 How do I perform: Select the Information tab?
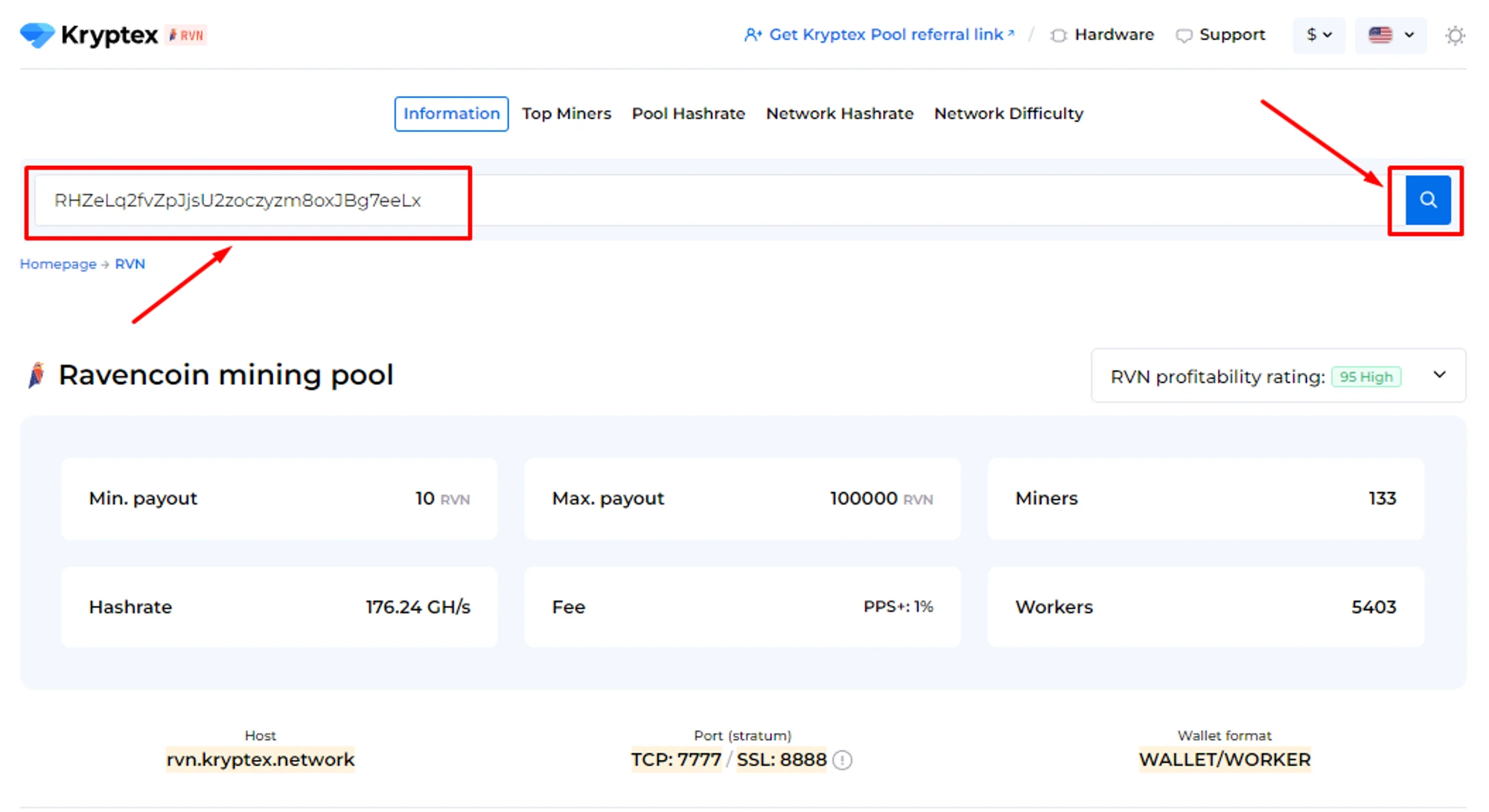tap(451, 114)
